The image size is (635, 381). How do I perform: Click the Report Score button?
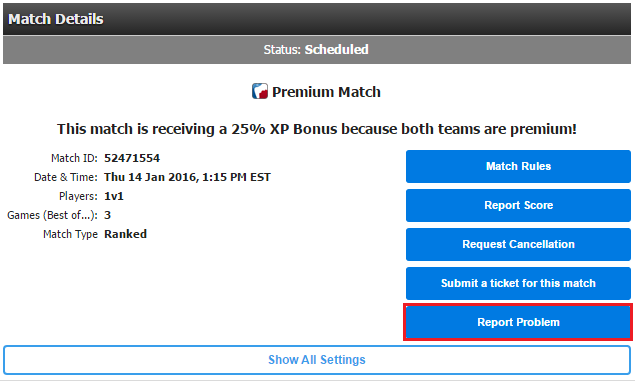click(x=518, y=205)
